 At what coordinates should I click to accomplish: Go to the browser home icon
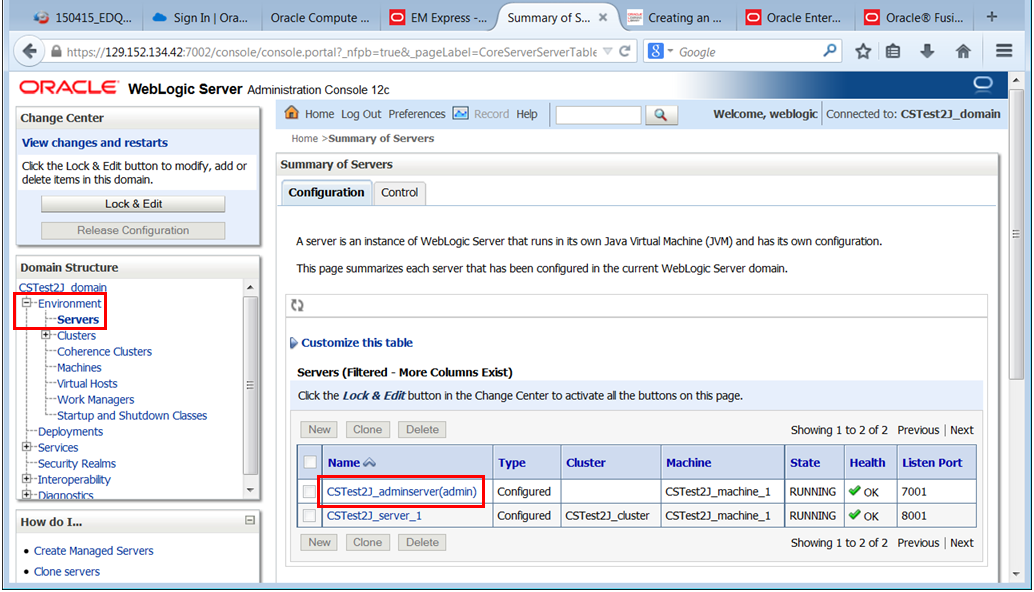(x=963, y=51)
